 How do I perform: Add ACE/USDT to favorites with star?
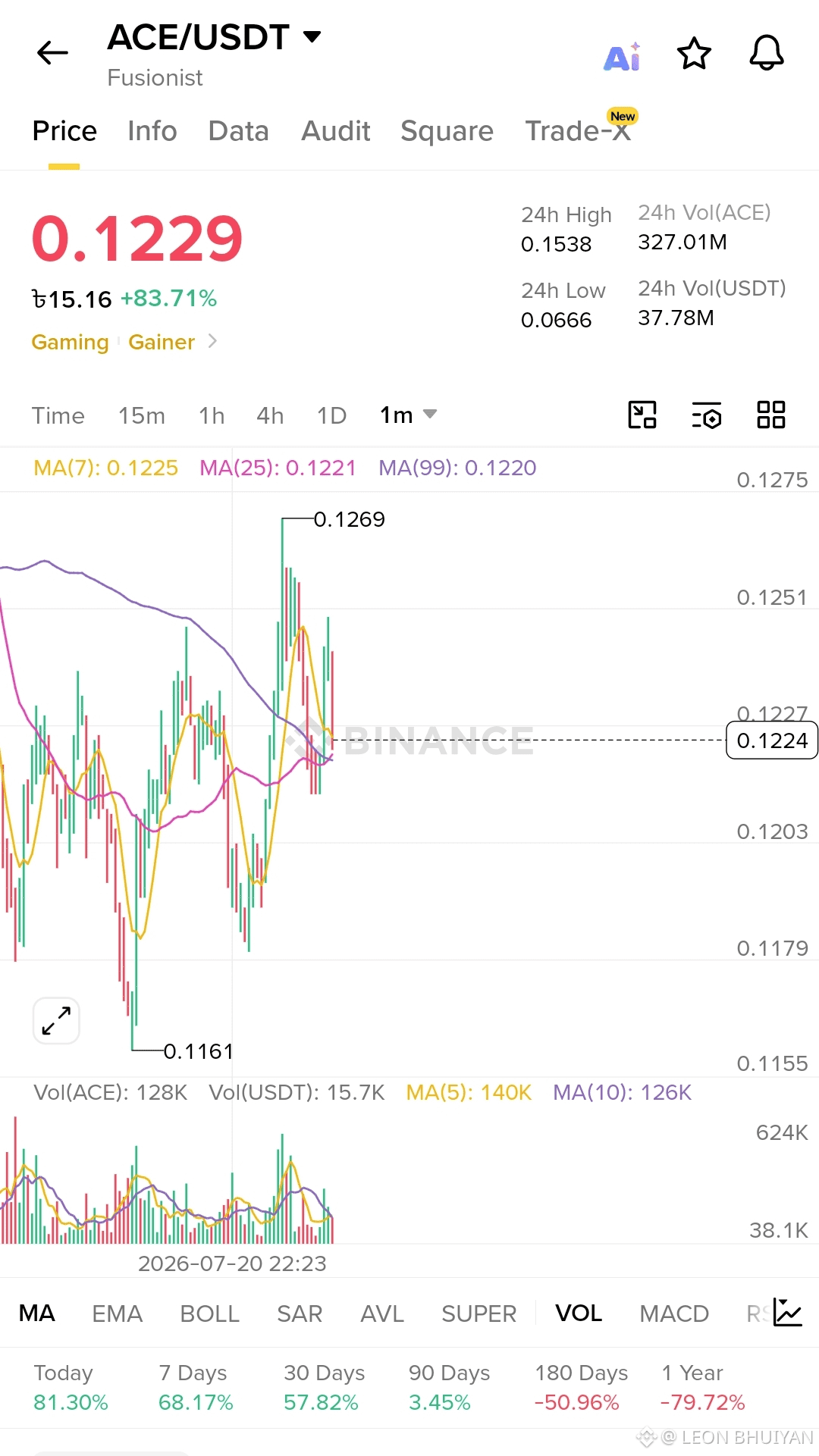(x=694, y=54)
